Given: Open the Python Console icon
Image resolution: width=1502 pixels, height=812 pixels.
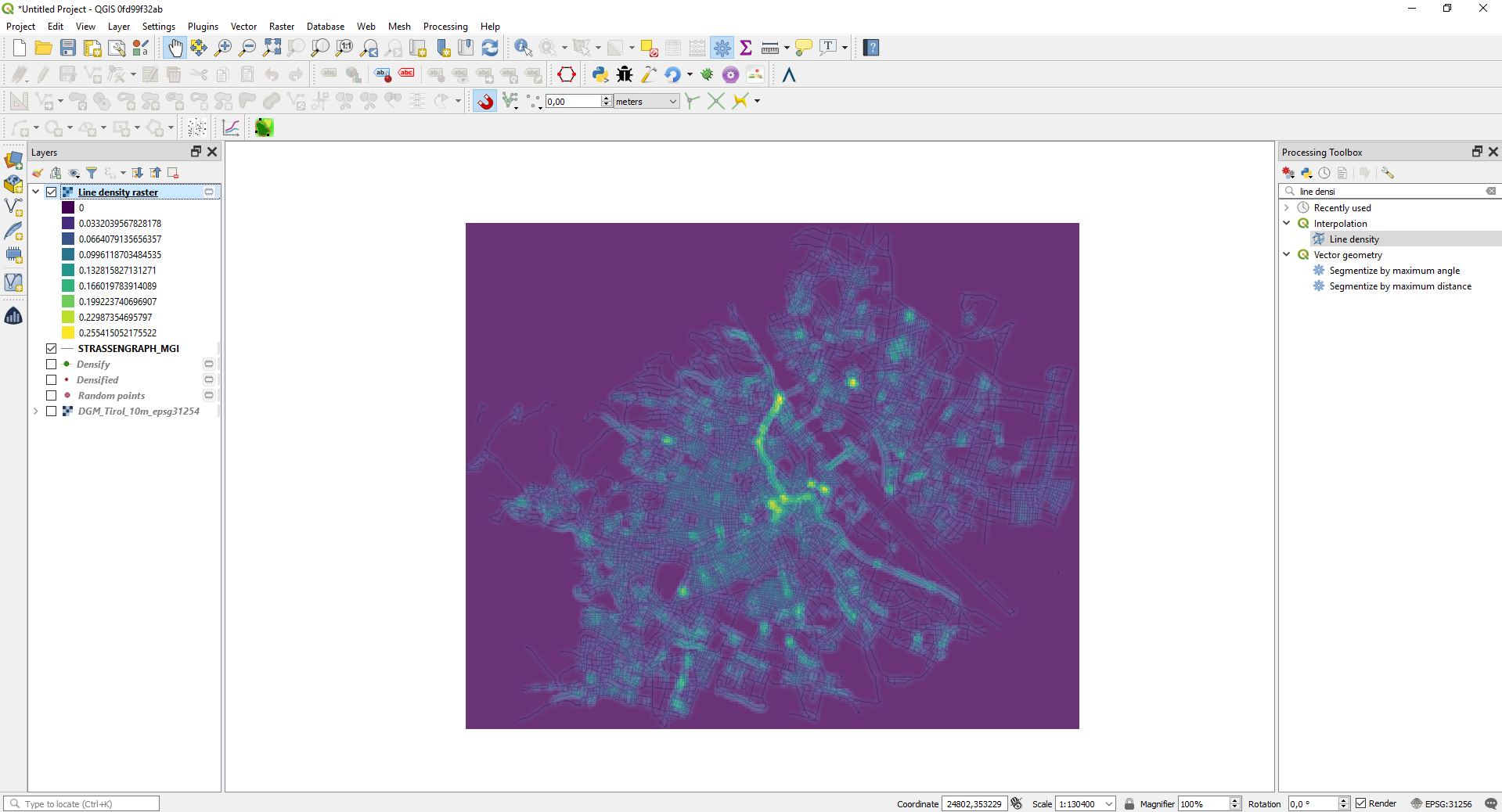Looking at the screenshot, I should [600, 75].
